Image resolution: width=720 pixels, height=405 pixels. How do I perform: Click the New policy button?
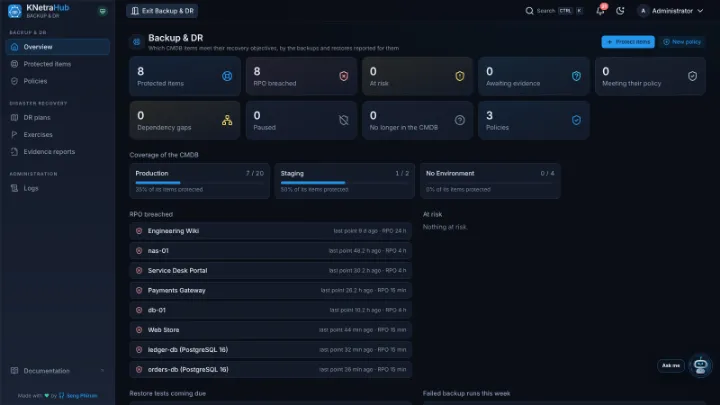pyautogui.click(x=681, y=42)
